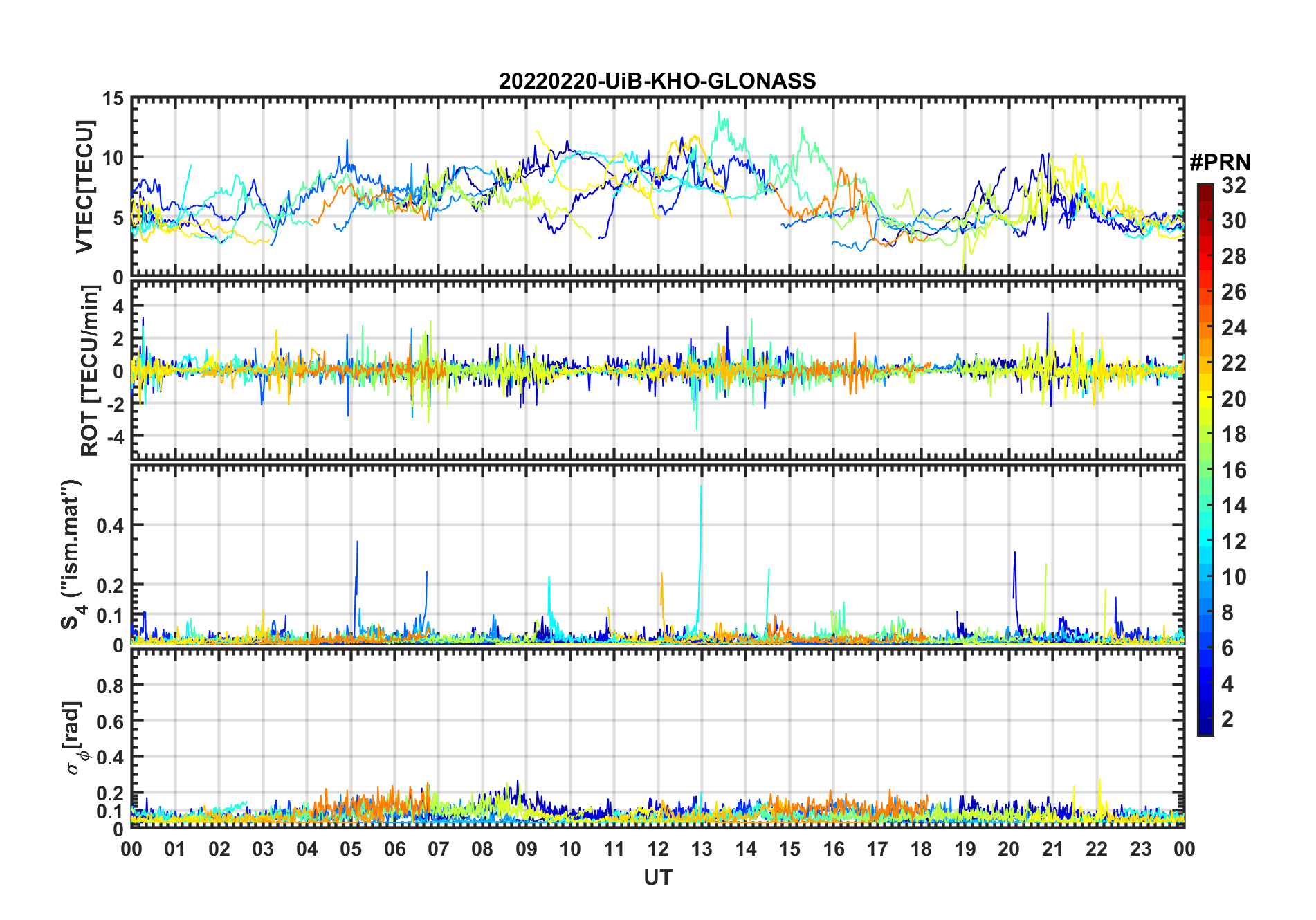Click x-axis tick label 23
This screenshot has width=1316, height=920.
[x=1140, y=849]
